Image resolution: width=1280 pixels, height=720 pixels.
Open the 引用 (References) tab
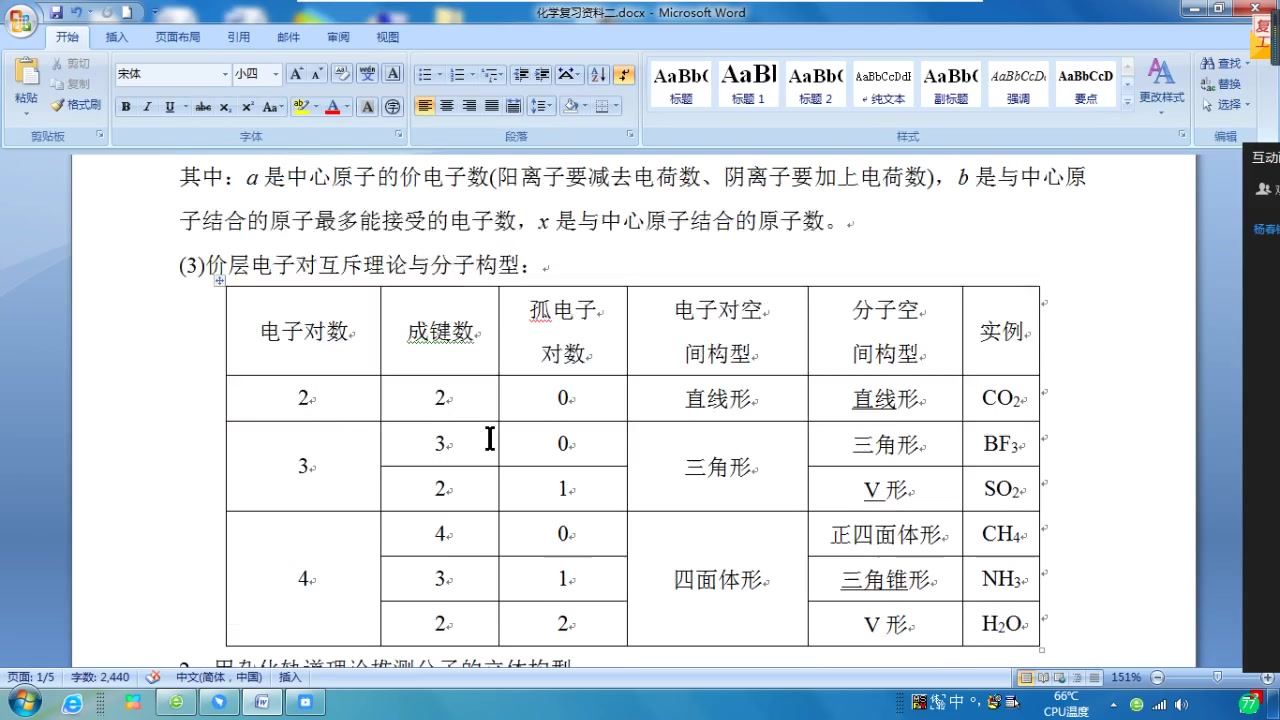pyautogui.click(x=238, y=37)
